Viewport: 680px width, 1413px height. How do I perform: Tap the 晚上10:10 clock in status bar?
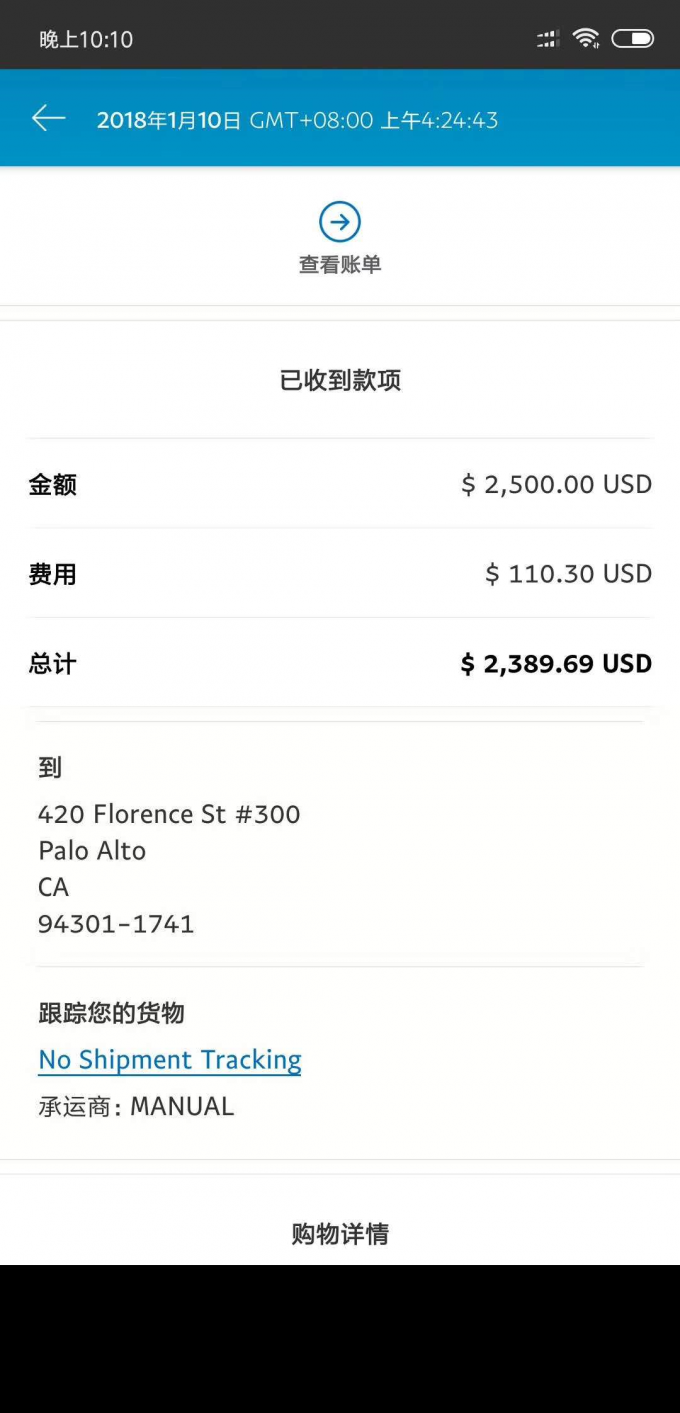[86, 40]
